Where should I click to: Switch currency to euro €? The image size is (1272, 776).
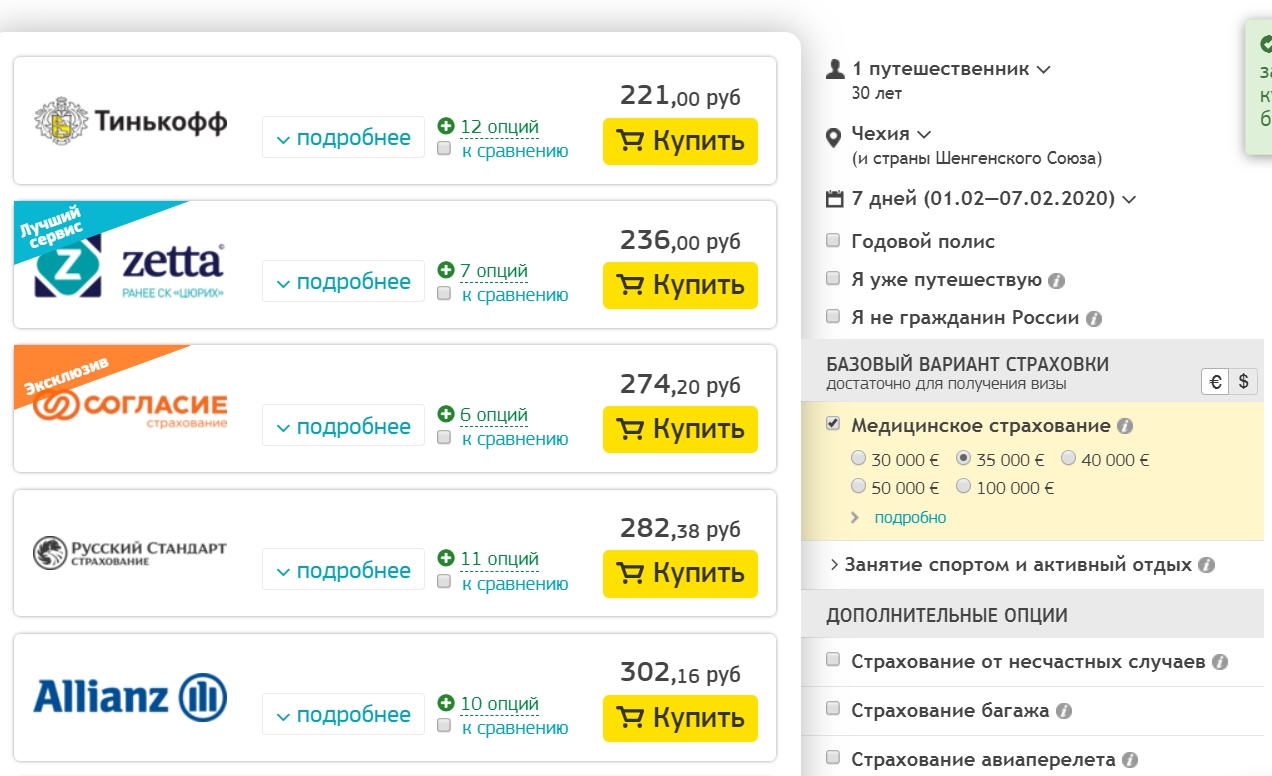pos(1215,381)
